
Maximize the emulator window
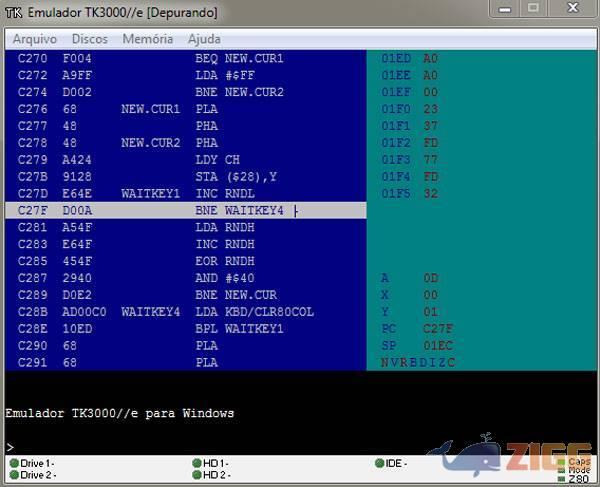pyautogui.click(x=533, y=9)
